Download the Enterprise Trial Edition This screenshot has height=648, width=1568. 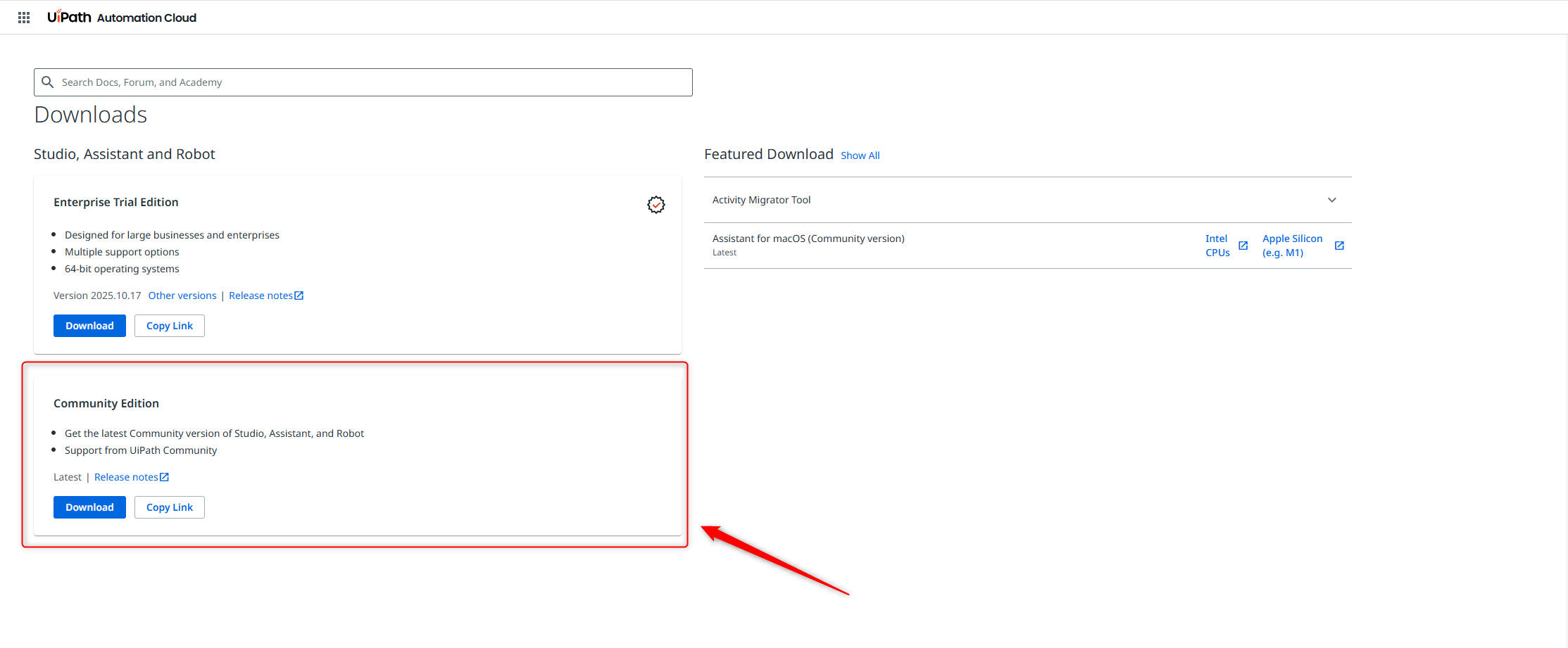click(x=89, y=326)
